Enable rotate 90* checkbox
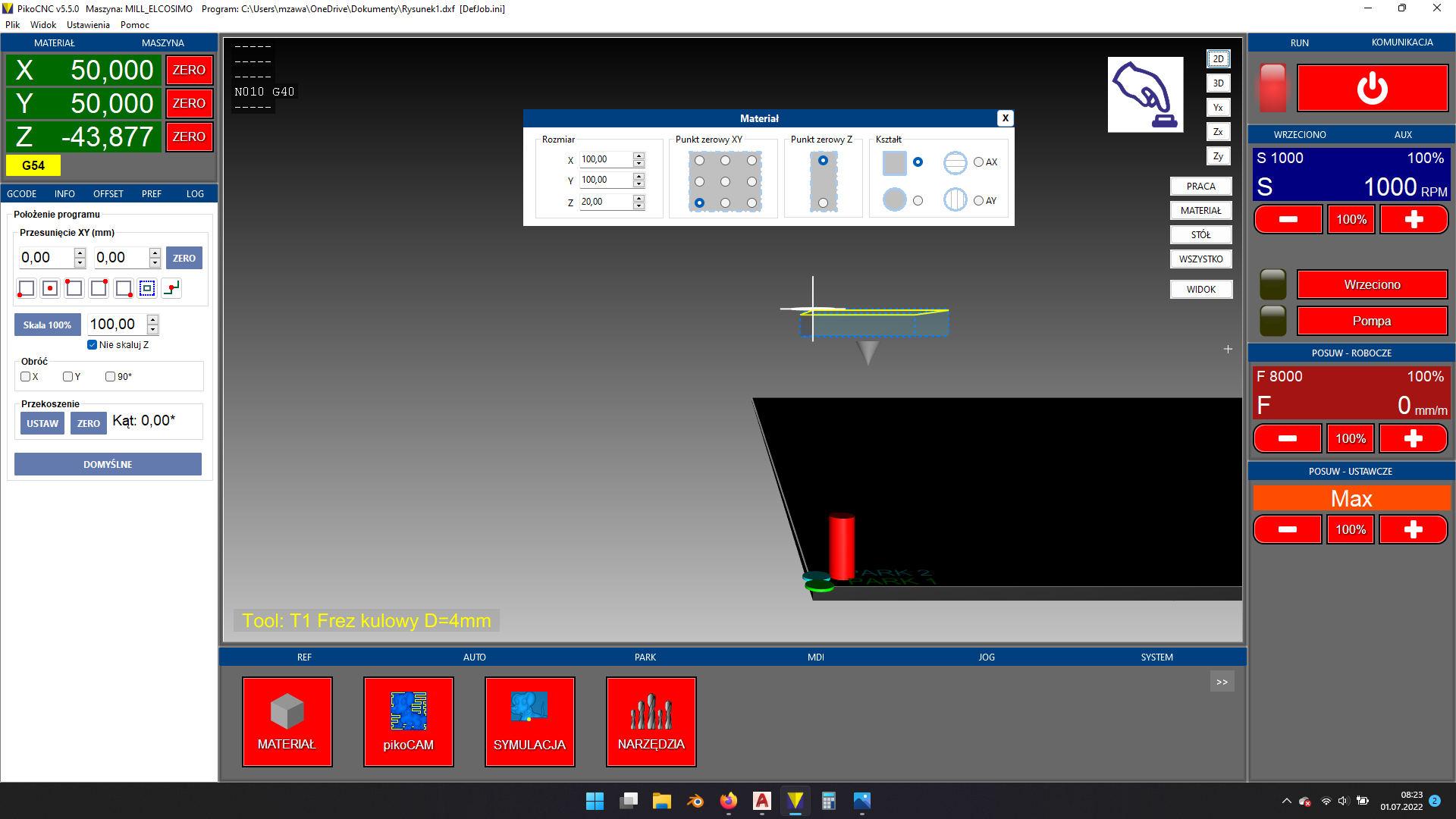Viewport: 1456px width, 819px height. (x=110, y=377)
